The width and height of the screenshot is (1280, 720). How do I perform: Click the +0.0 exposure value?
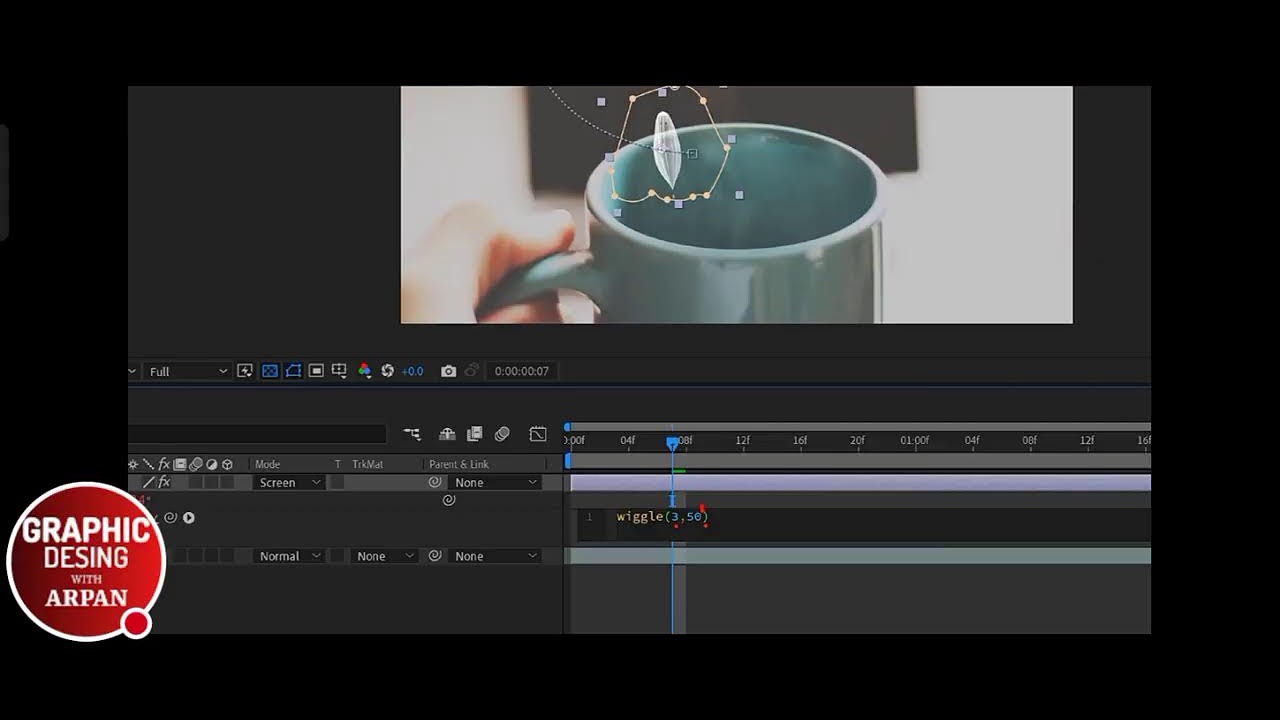click(412, 371)
